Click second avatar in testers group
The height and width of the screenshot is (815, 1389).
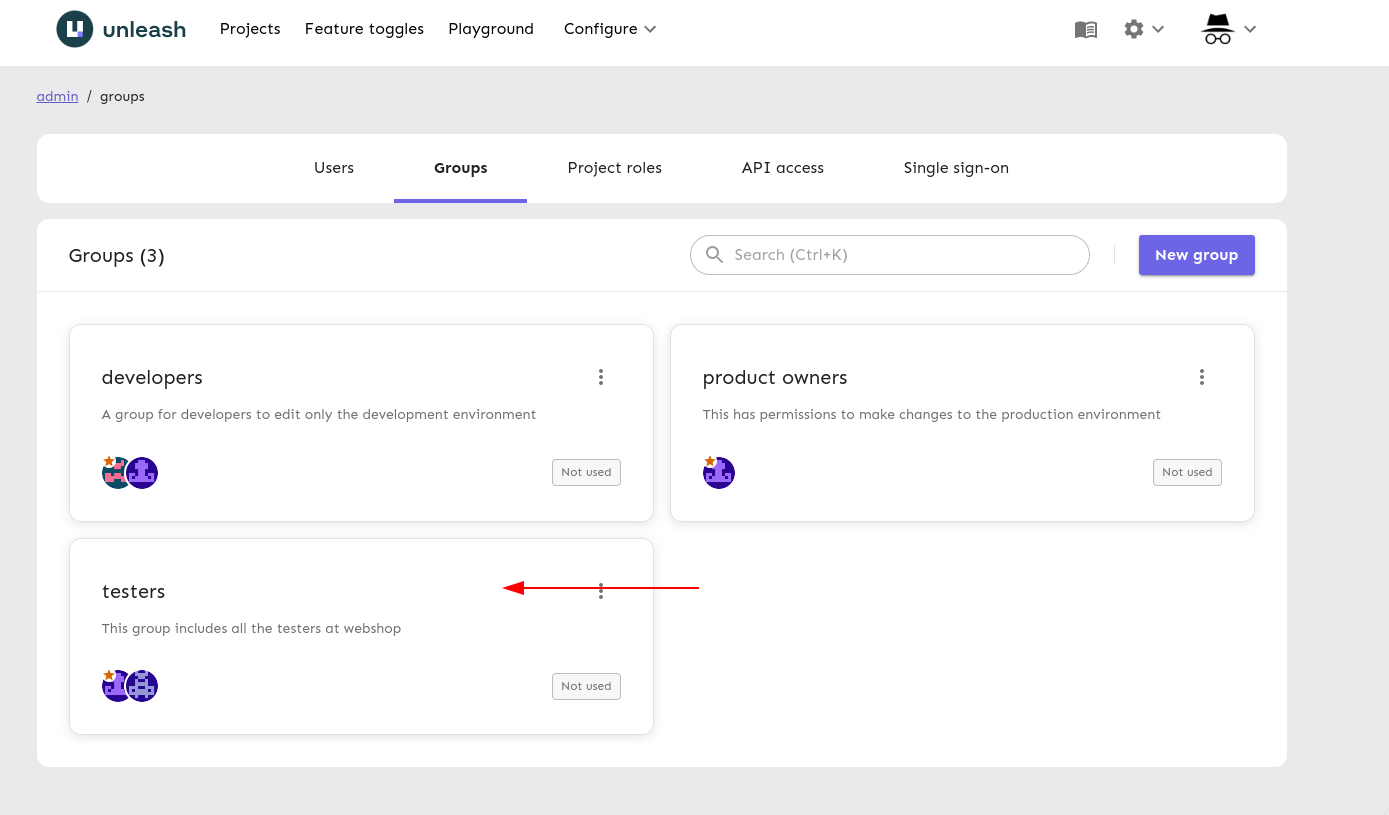coord(143,686)
